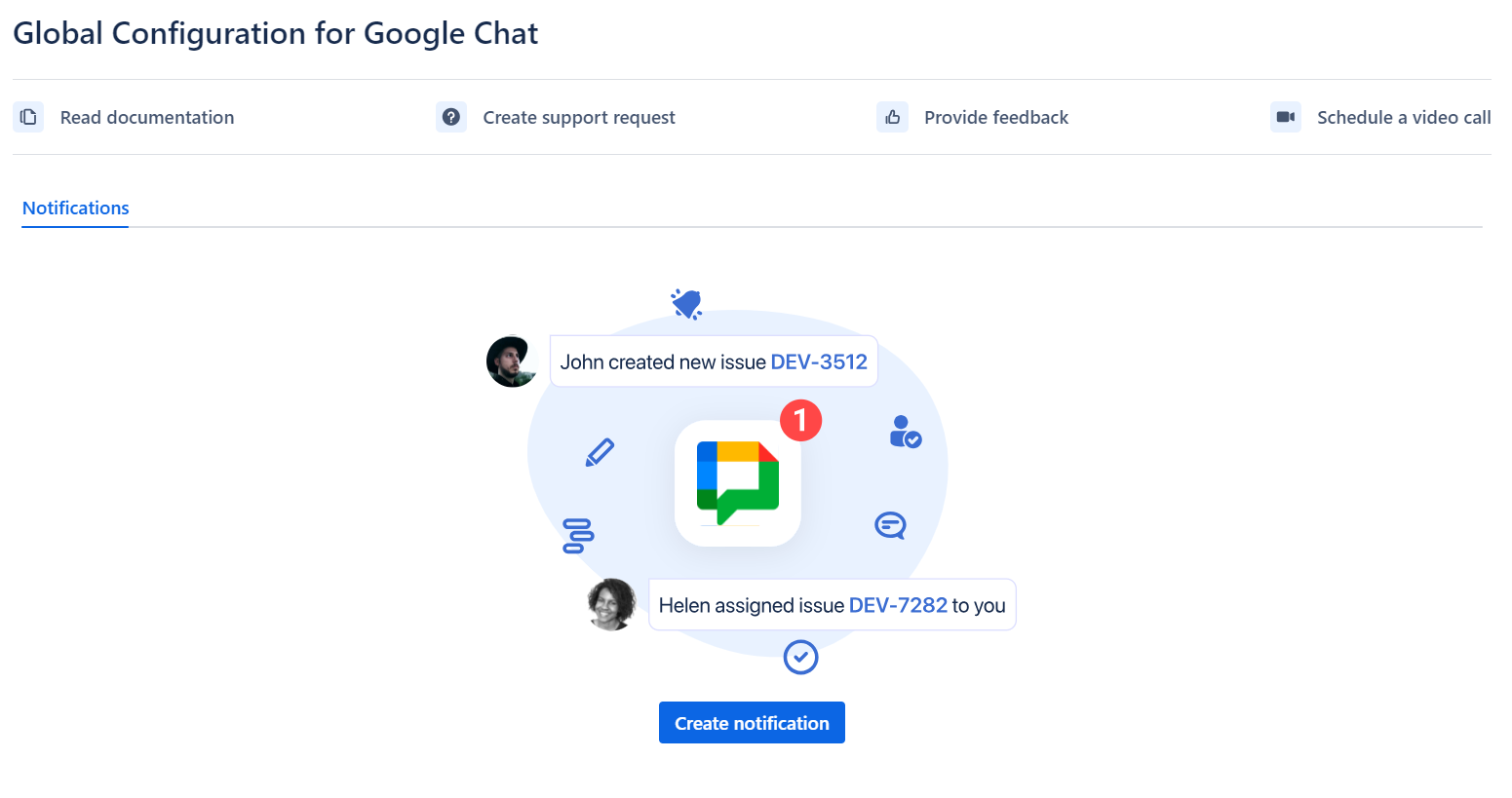Click the video camera icon

coord(1286,117)
